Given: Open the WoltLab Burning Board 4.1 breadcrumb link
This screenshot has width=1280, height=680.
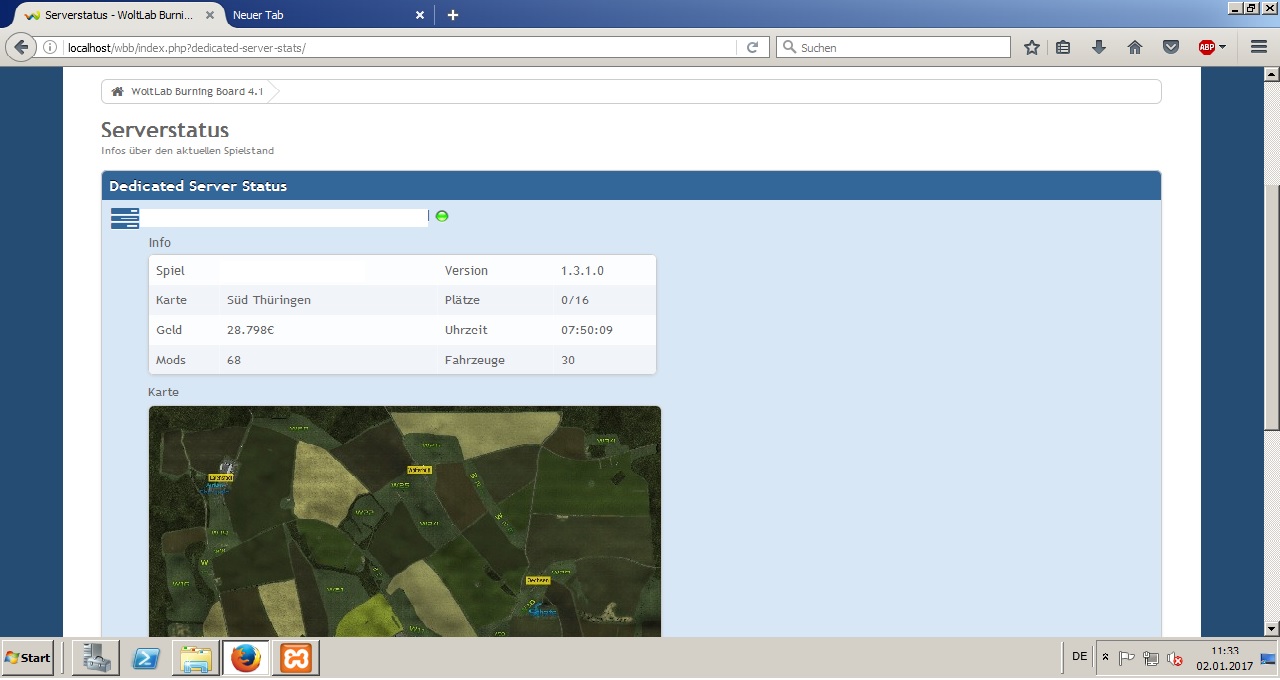Looking at the screenshot, I should pyautogui.click(x=197, y=92).
